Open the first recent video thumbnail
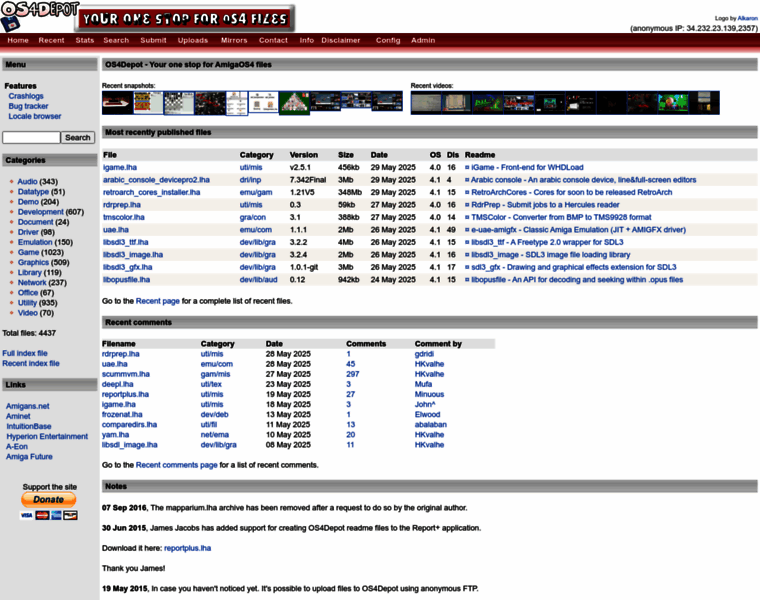 426,103
